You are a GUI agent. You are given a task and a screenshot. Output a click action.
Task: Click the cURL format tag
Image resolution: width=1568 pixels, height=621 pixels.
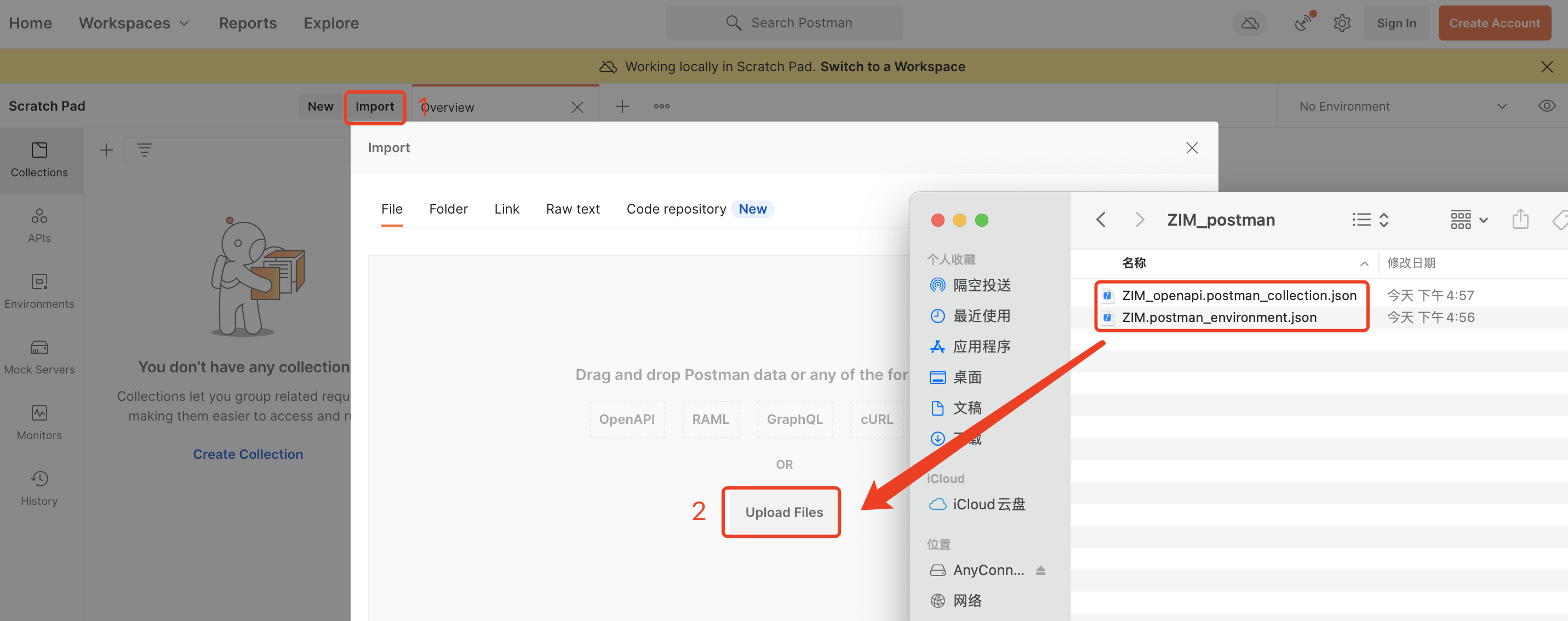877,419
